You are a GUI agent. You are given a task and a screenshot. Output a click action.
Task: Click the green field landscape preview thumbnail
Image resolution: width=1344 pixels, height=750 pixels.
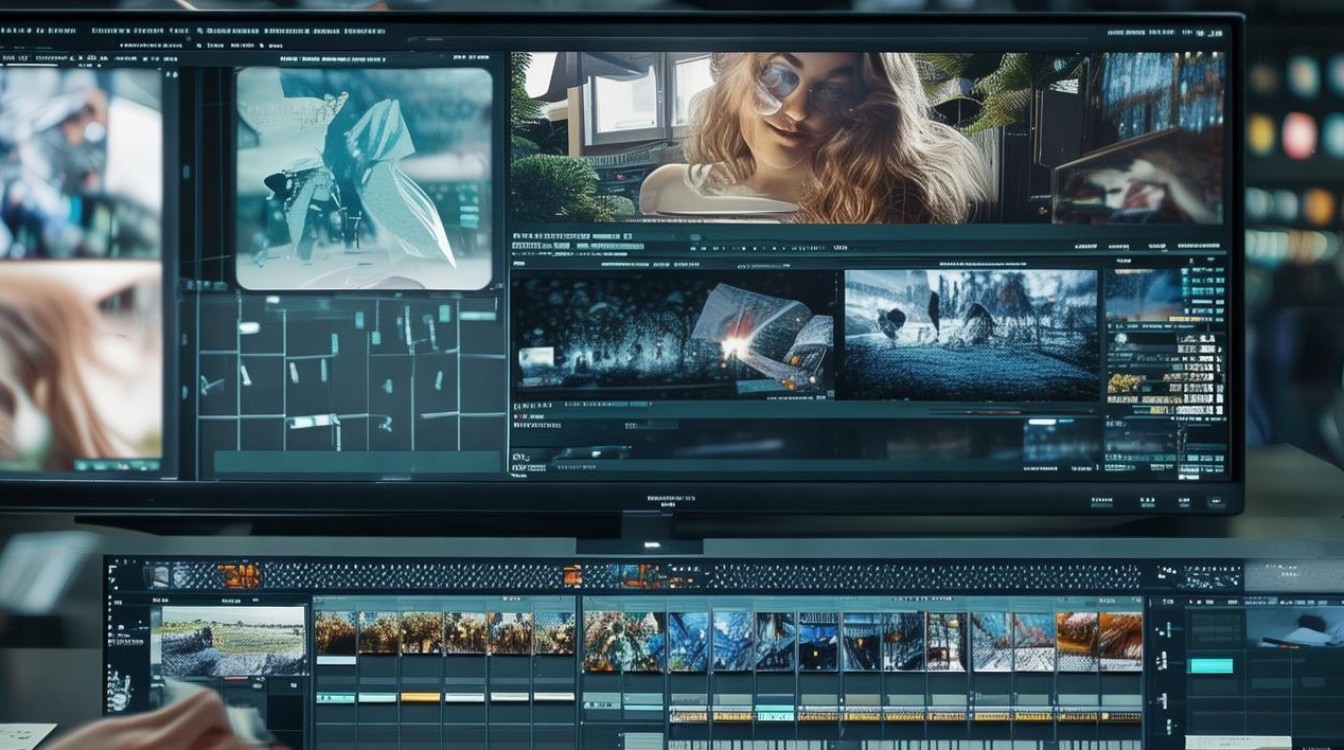[x=233, y=640]
